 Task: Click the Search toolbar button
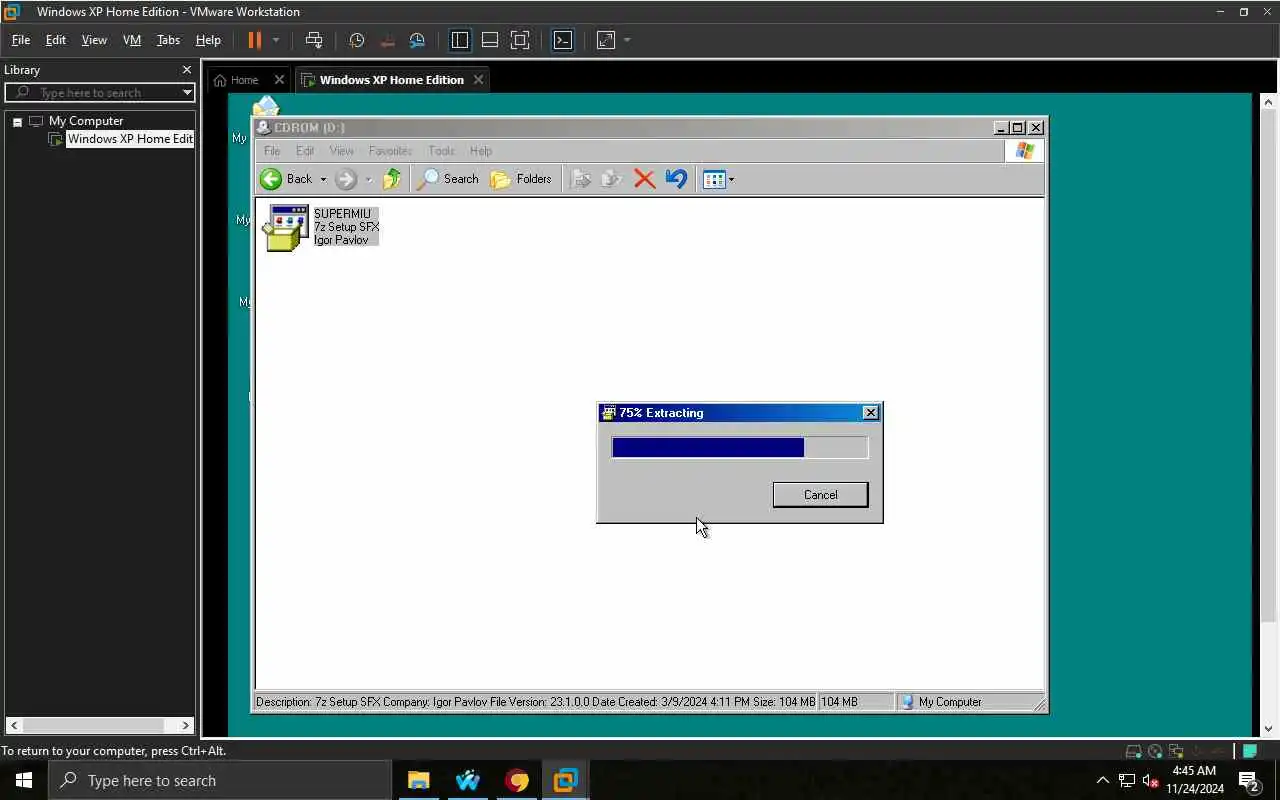(448, 179)
